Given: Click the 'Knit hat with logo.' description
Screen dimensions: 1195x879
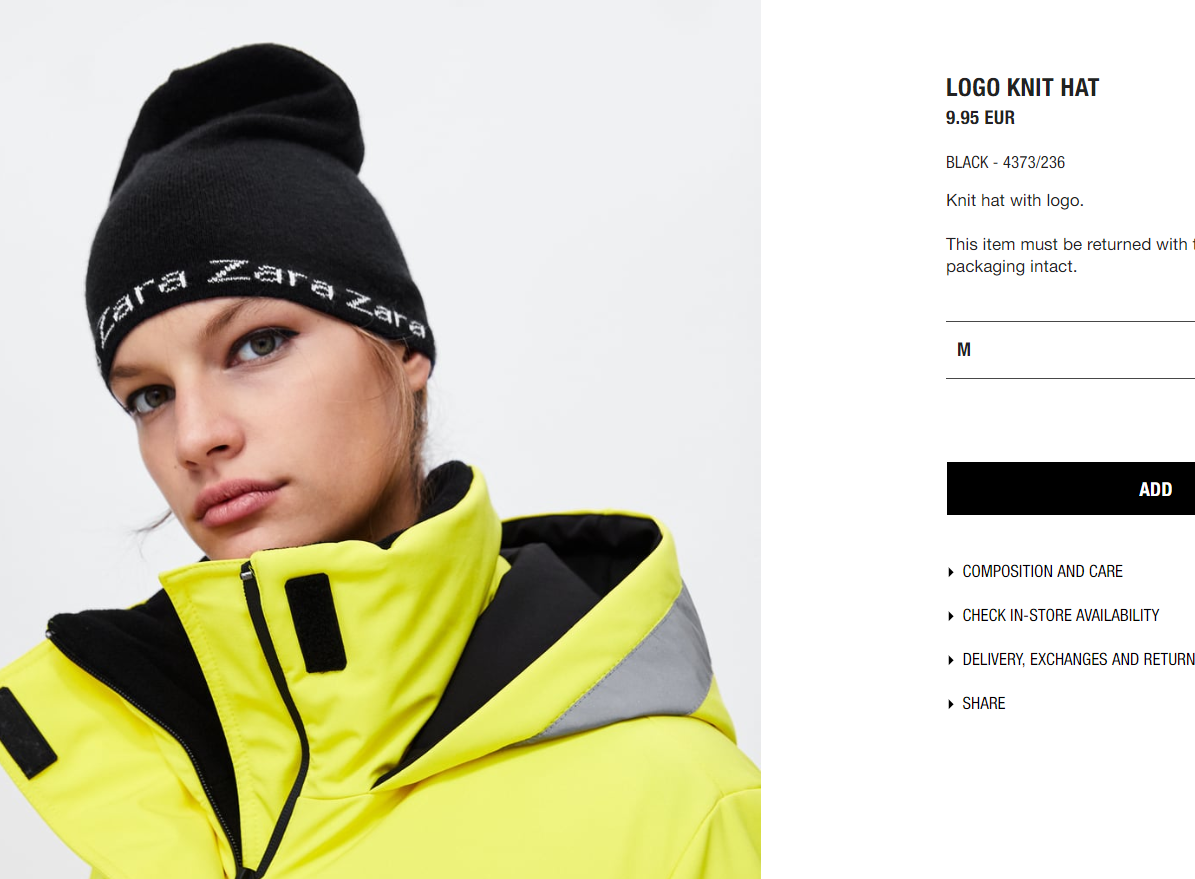Looking at the screenshot, I should [x=1014, y=201].
